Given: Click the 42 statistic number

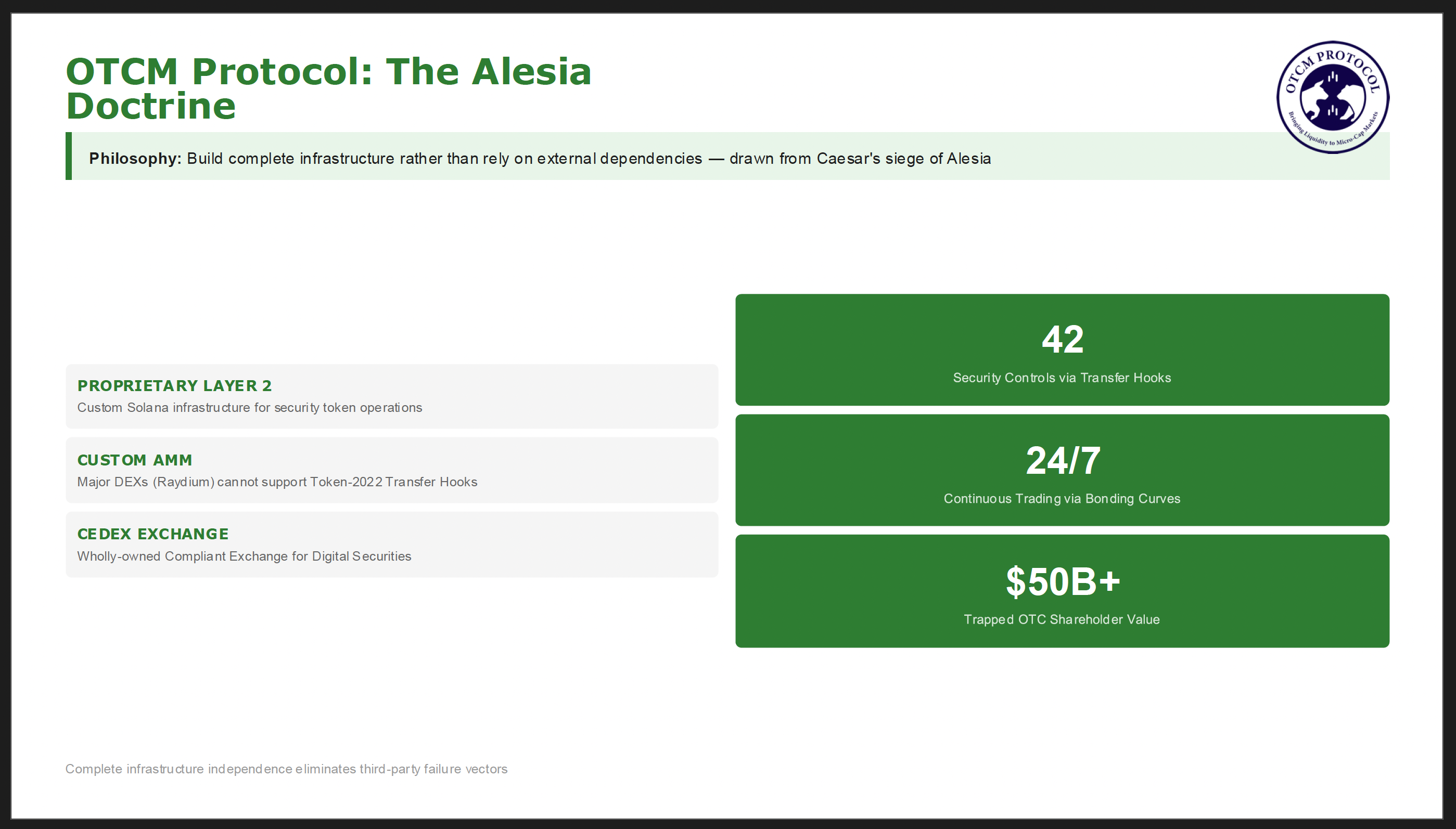Looking at the screenshot, I should coord(1062,339).
